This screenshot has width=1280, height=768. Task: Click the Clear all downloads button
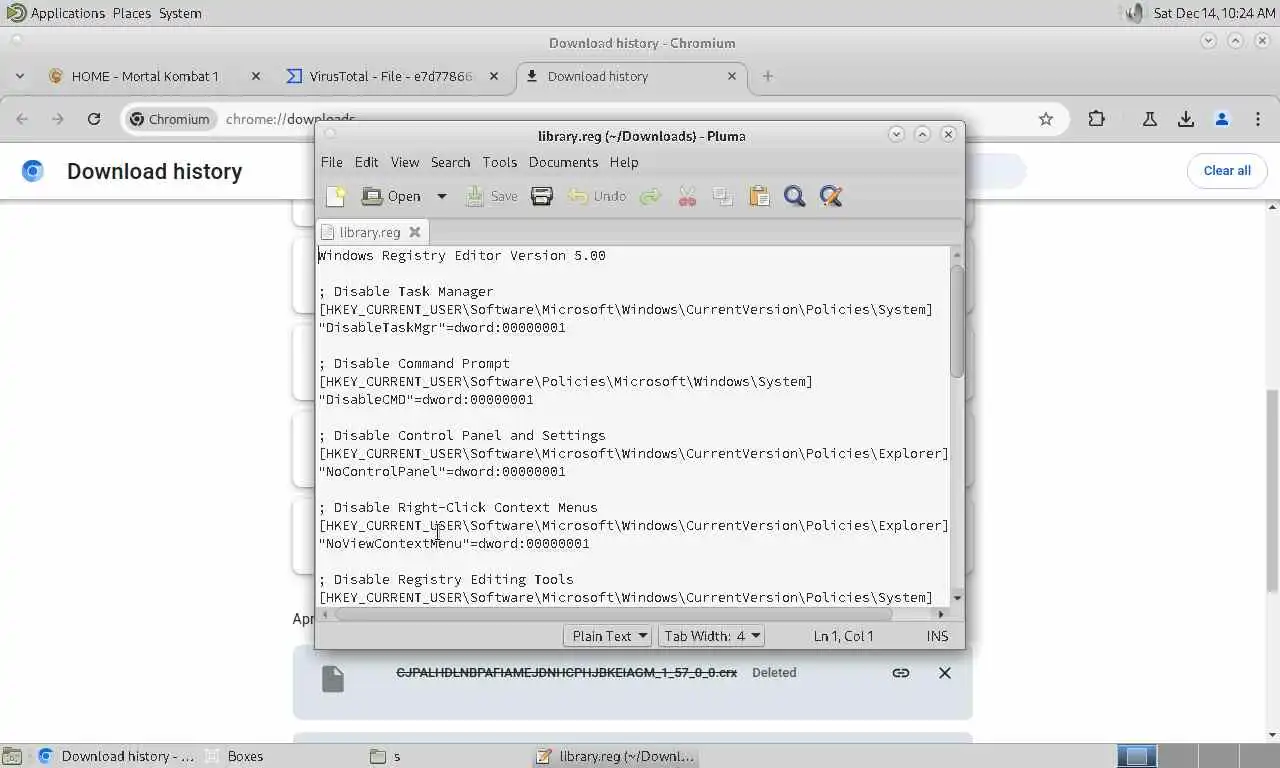(1227, 171)
